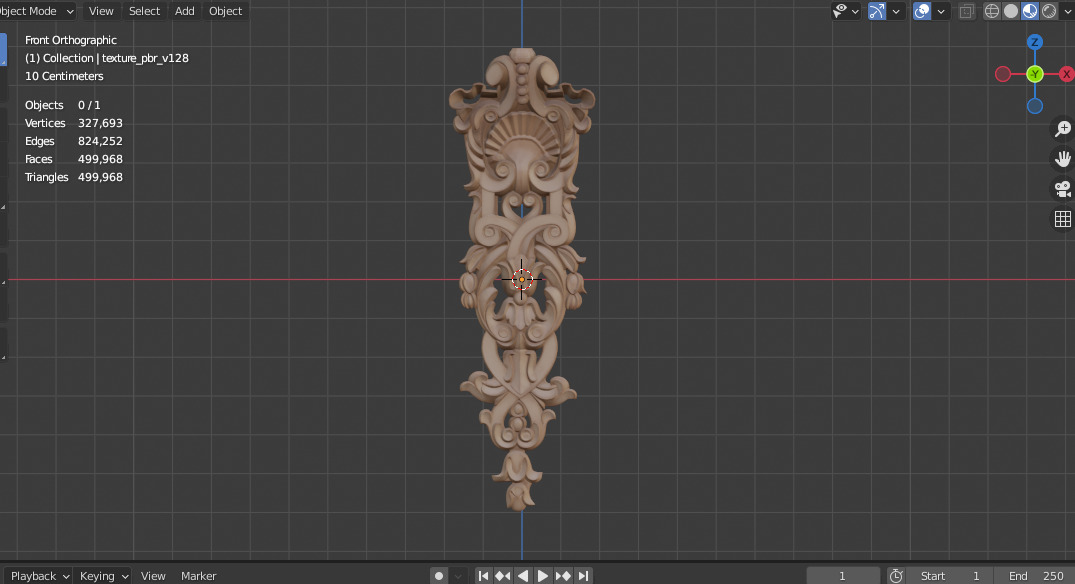Expand the visibility options arrow beside the eye icon
Viewport: 1075px width, 584px height.
coord(855,12)
